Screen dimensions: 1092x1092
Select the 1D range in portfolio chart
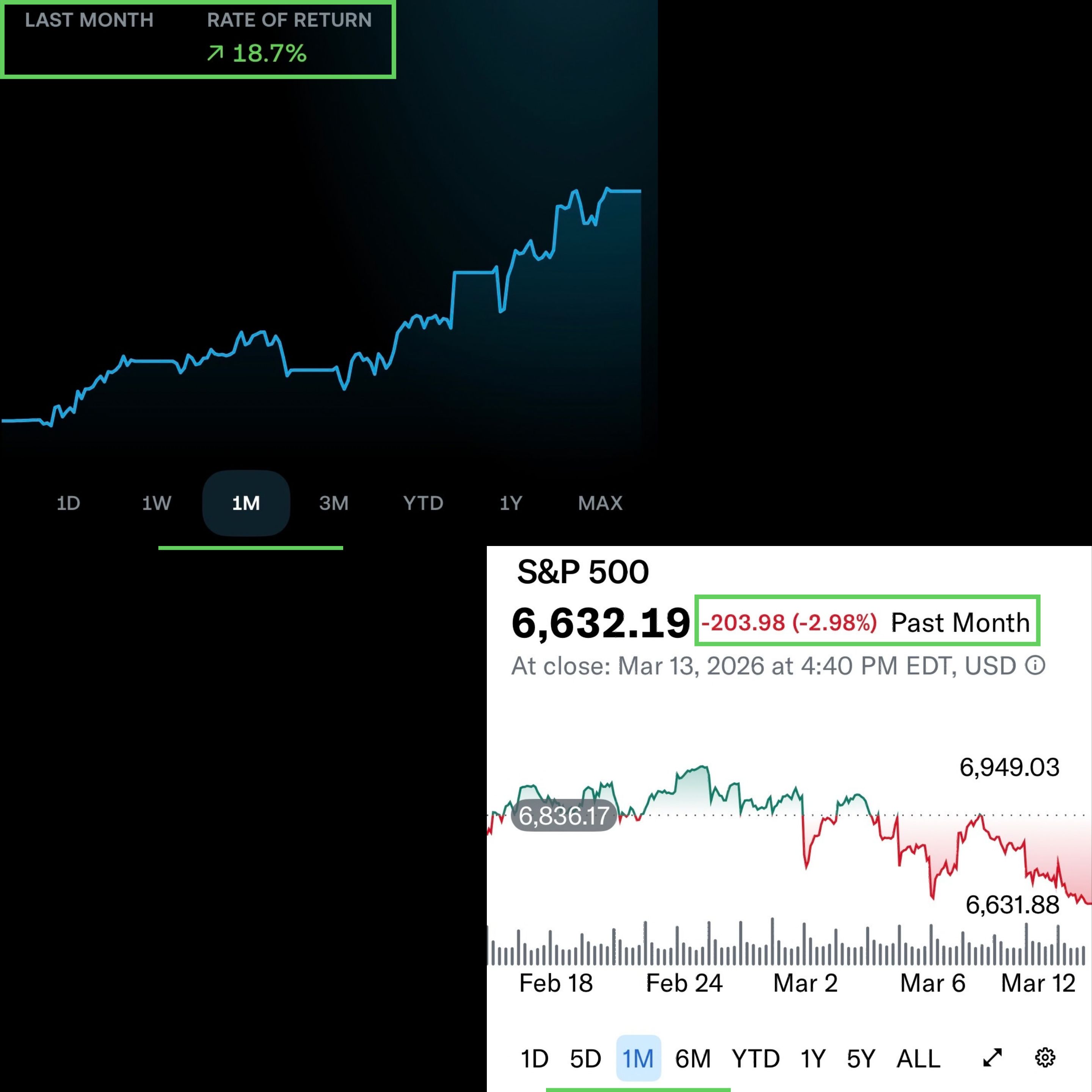pos(68,503)
